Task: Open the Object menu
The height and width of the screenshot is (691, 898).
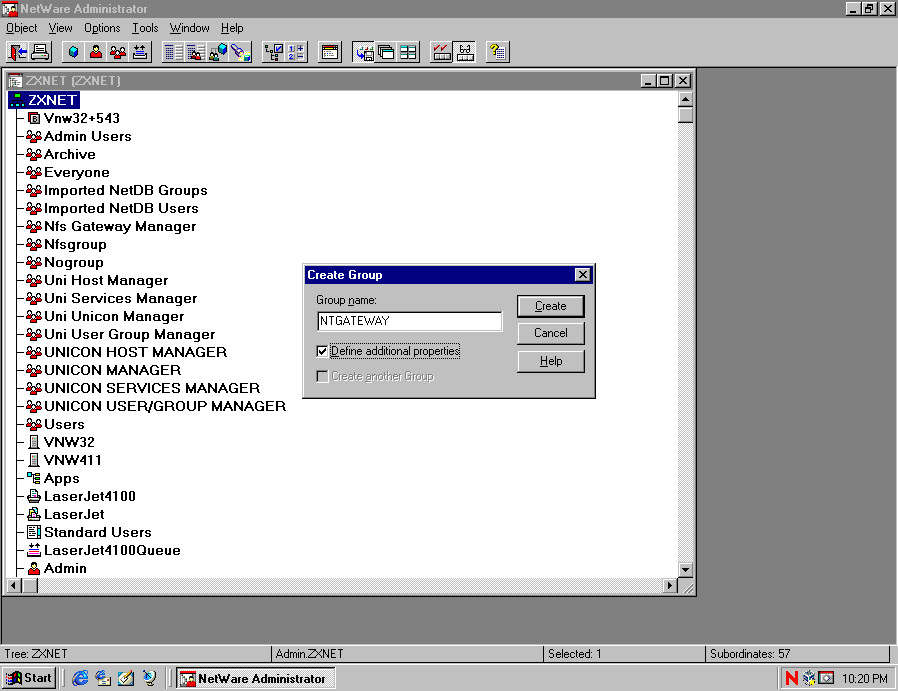Action: click(x=22, y=27)
